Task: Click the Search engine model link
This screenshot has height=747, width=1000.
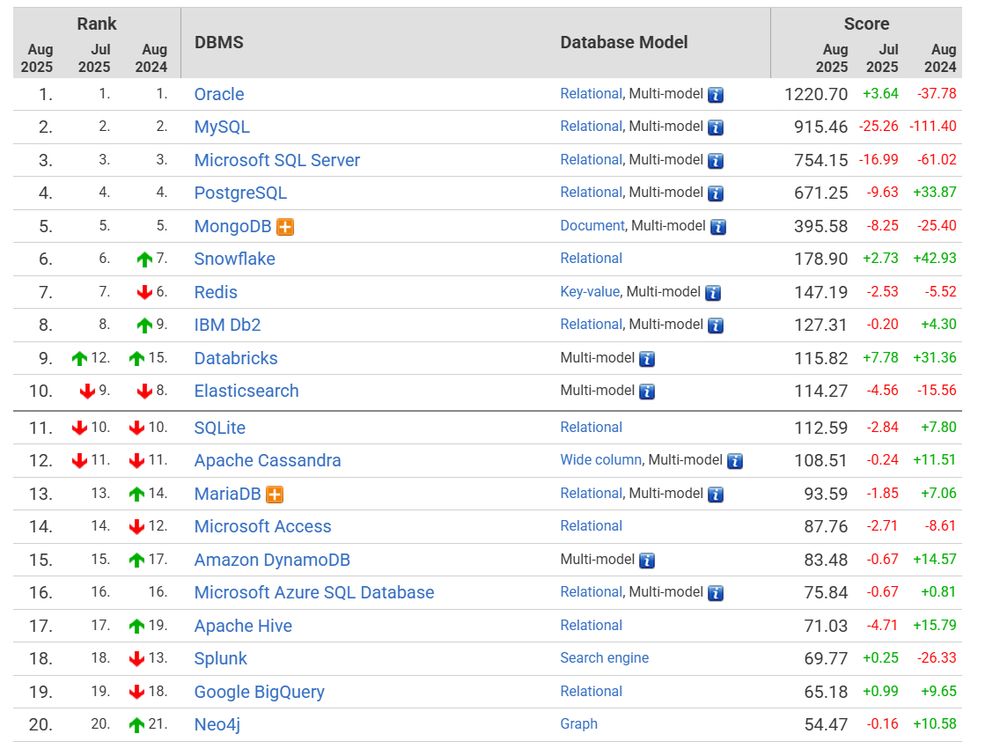Action: click(605, 658)
